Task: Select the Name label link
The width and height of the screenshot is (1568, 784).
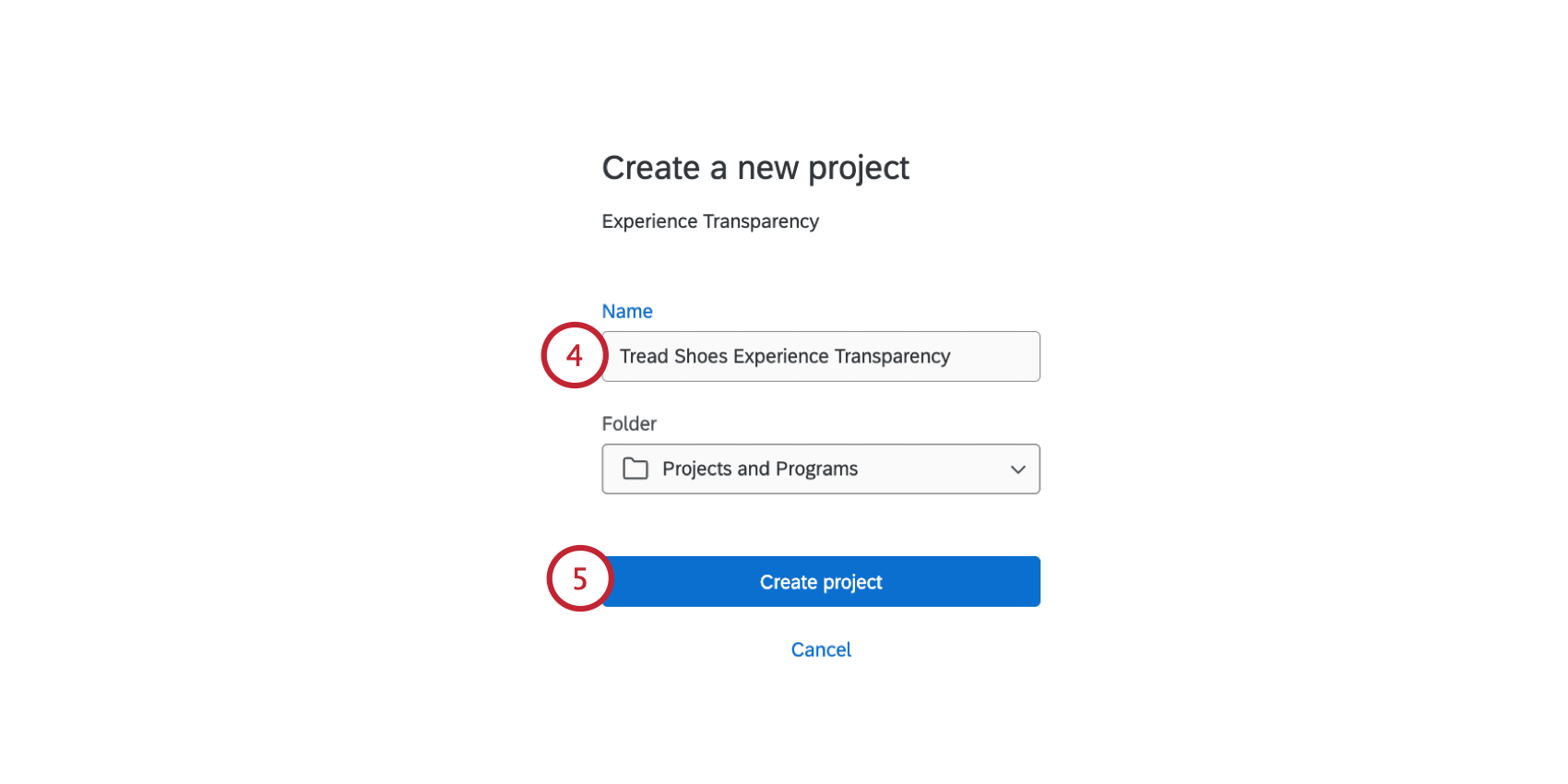Action: (x=627, y=311)
